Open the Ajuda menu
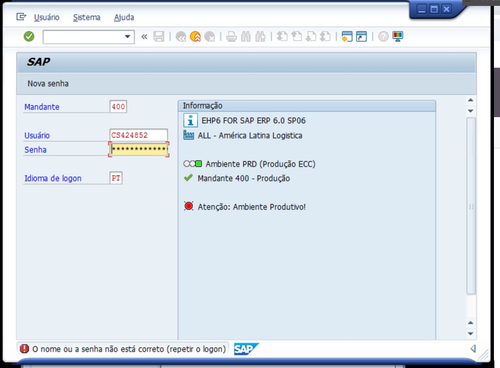The image size is (500, 368). (x=124, y=17)
